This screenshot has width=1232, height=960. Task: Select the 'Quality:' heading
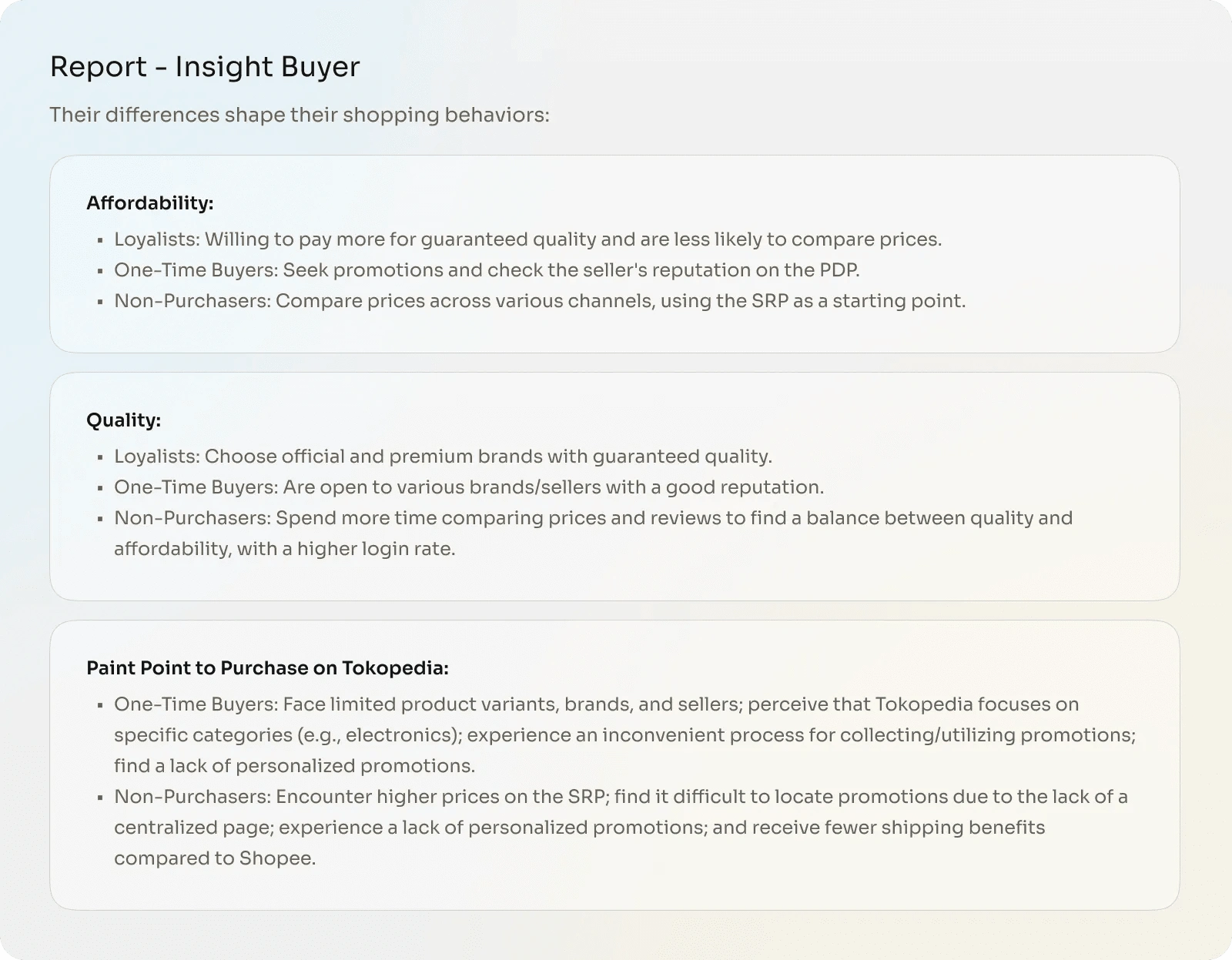coord(124,420)
